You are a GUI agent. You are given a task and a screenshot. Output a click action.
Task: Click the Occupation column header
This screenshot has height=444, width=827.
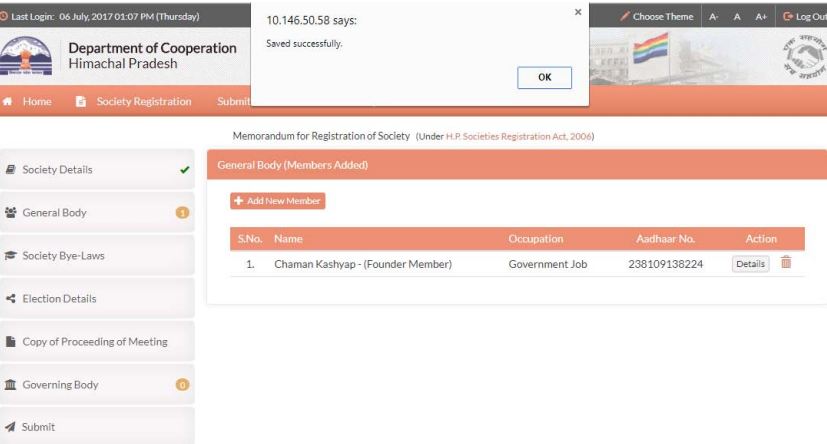pyautogui.click(x=536, y=239)
